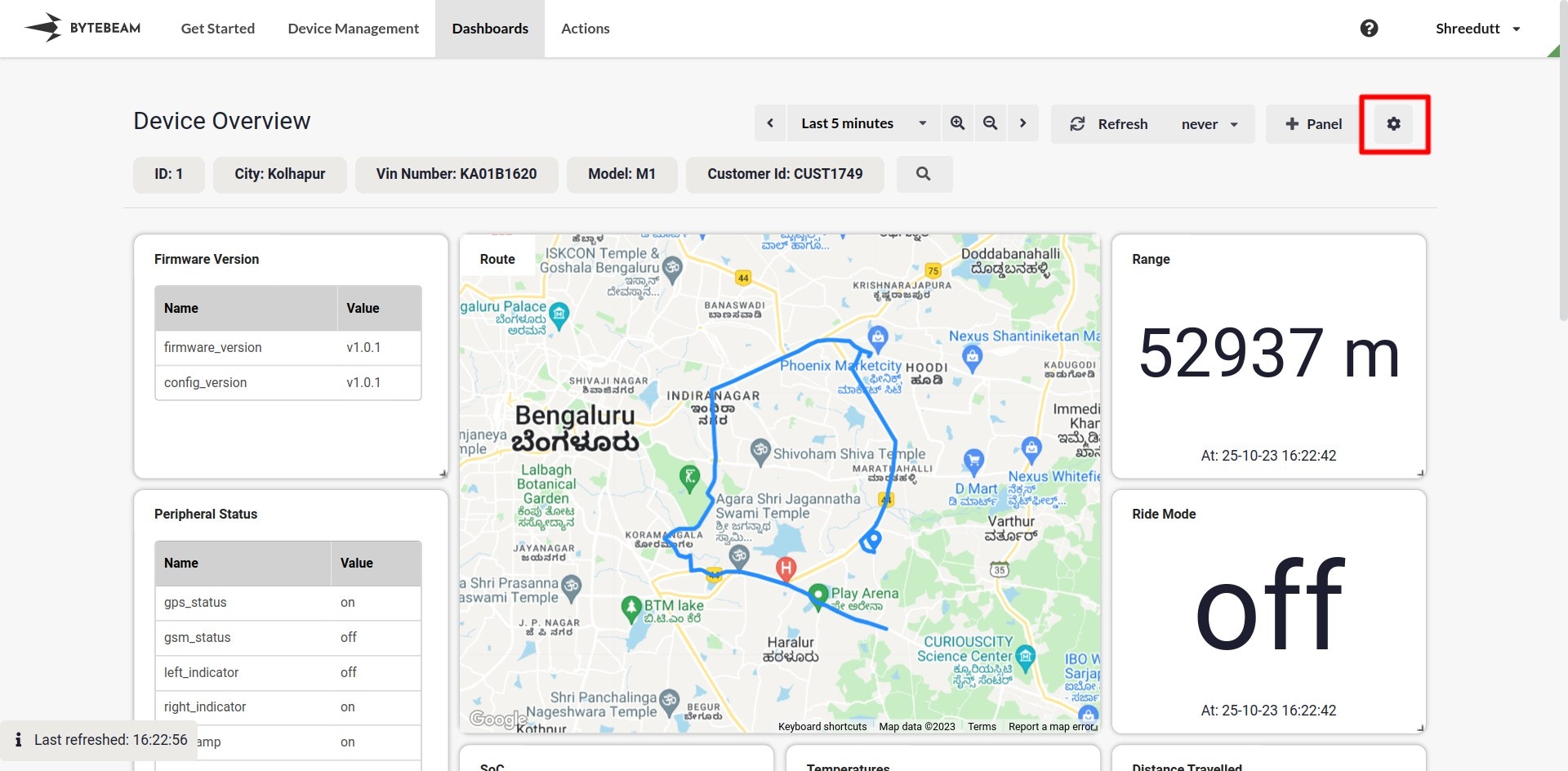Click the Name column header in Firmware Version
This screenshot has width=1568, height=771.
(246, 308)
